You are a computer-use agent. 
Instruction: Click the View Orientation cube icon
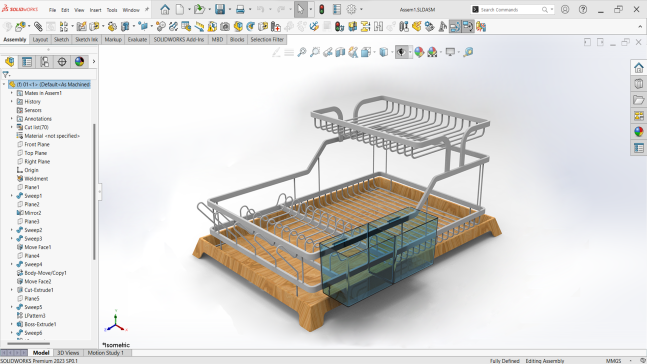pos(366,52)
